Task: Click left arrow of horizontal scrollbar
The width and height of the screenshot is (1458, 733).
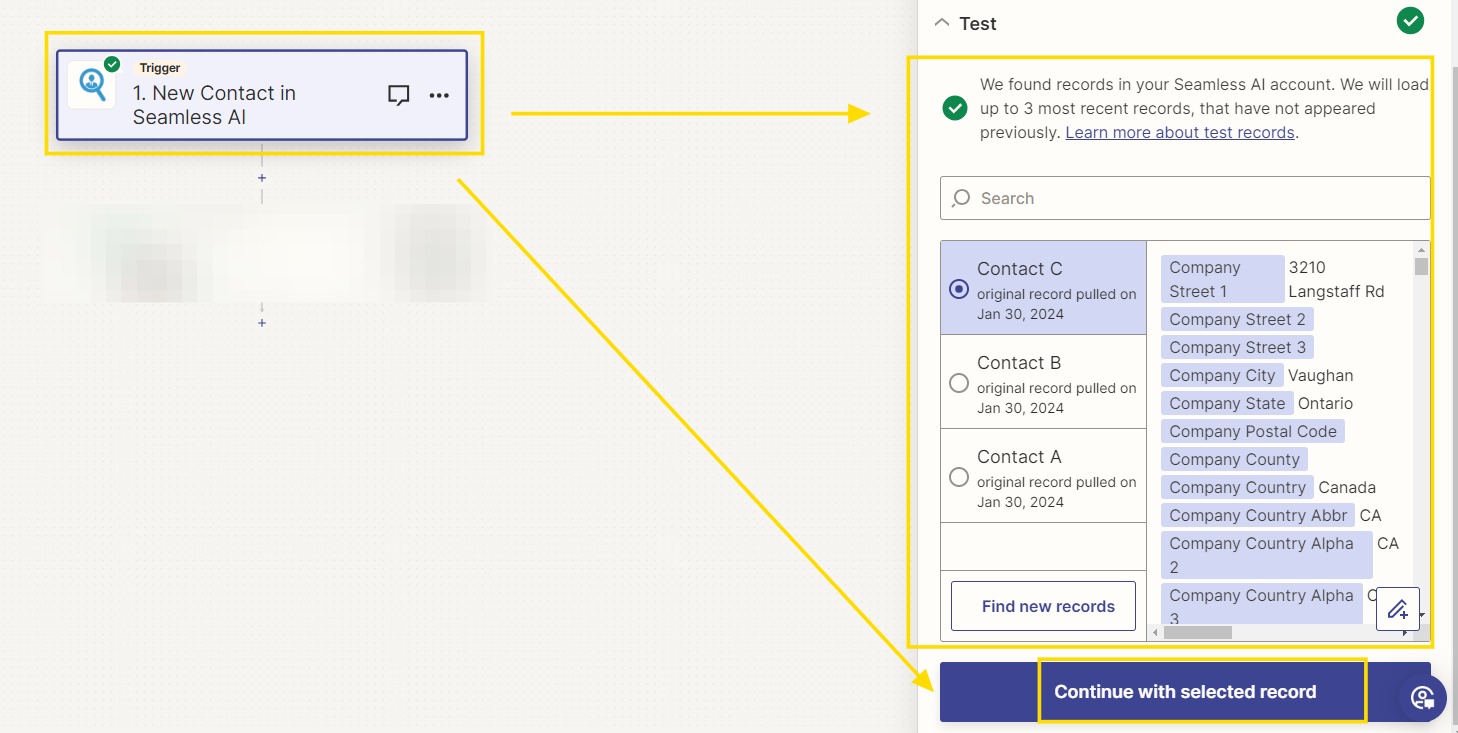Action: [1154, 632]
